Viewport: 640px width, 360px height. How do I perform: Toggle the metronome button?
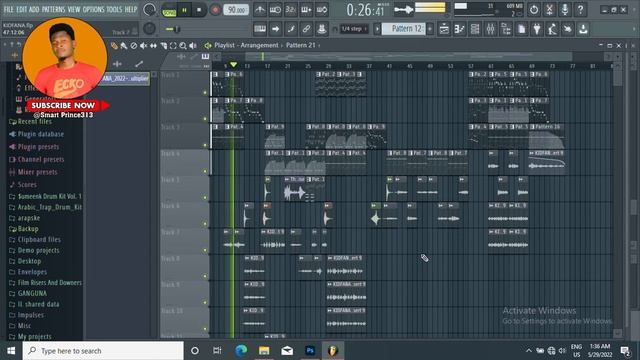click(x=260, y=9)
